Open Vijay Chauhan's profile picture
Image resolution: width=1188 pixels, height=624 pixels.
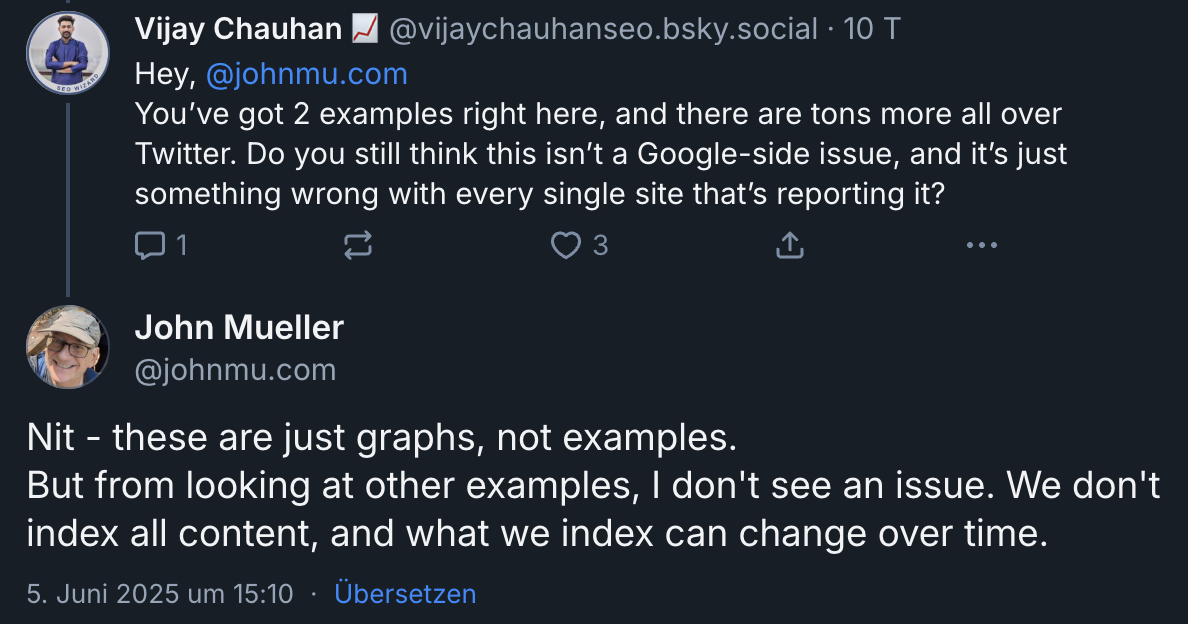(67, 52)
